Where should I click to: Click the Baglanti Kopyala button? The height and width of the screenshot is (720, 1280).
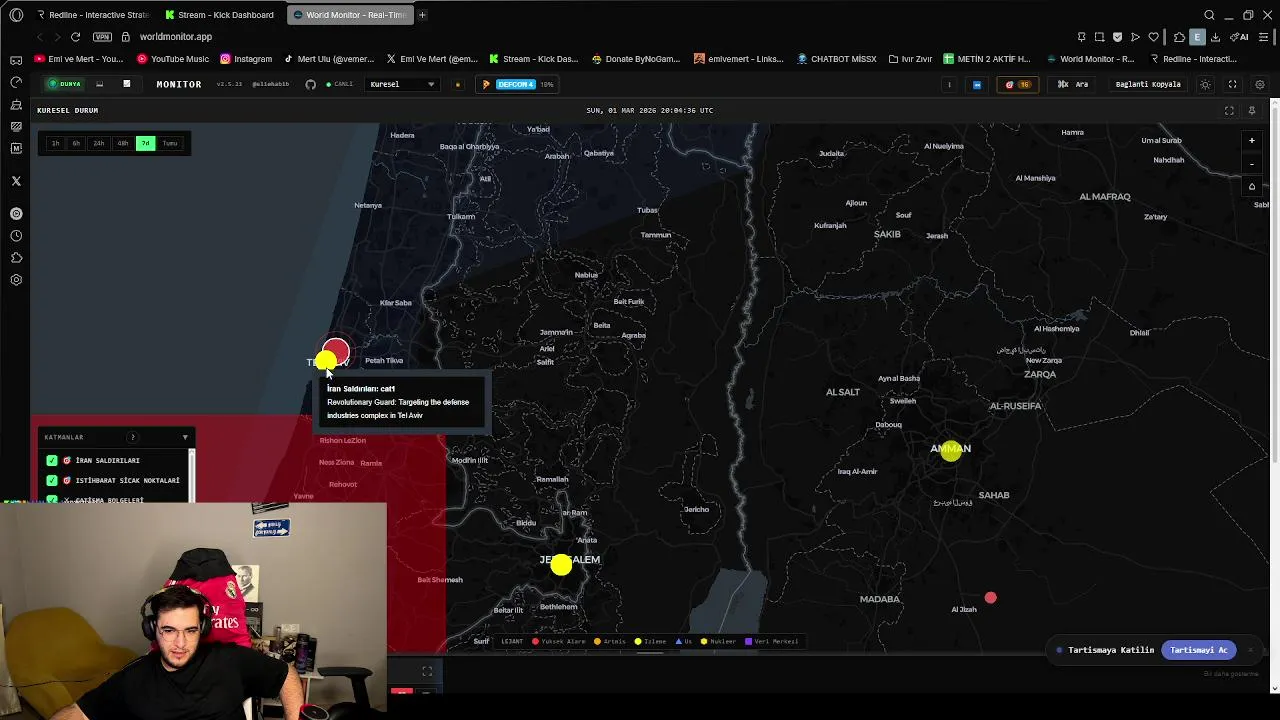1148,84
